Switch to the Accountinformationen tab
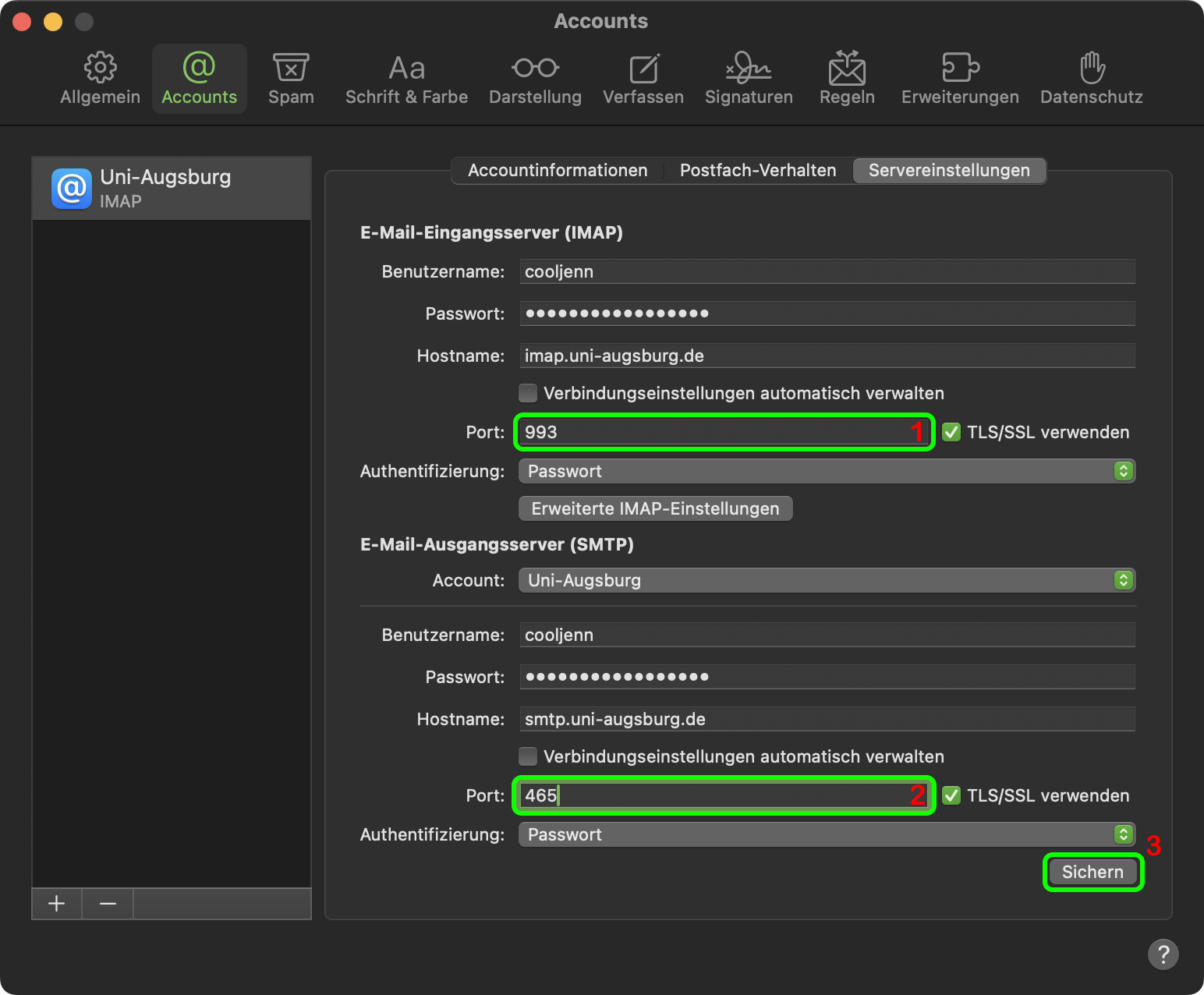 558,170
